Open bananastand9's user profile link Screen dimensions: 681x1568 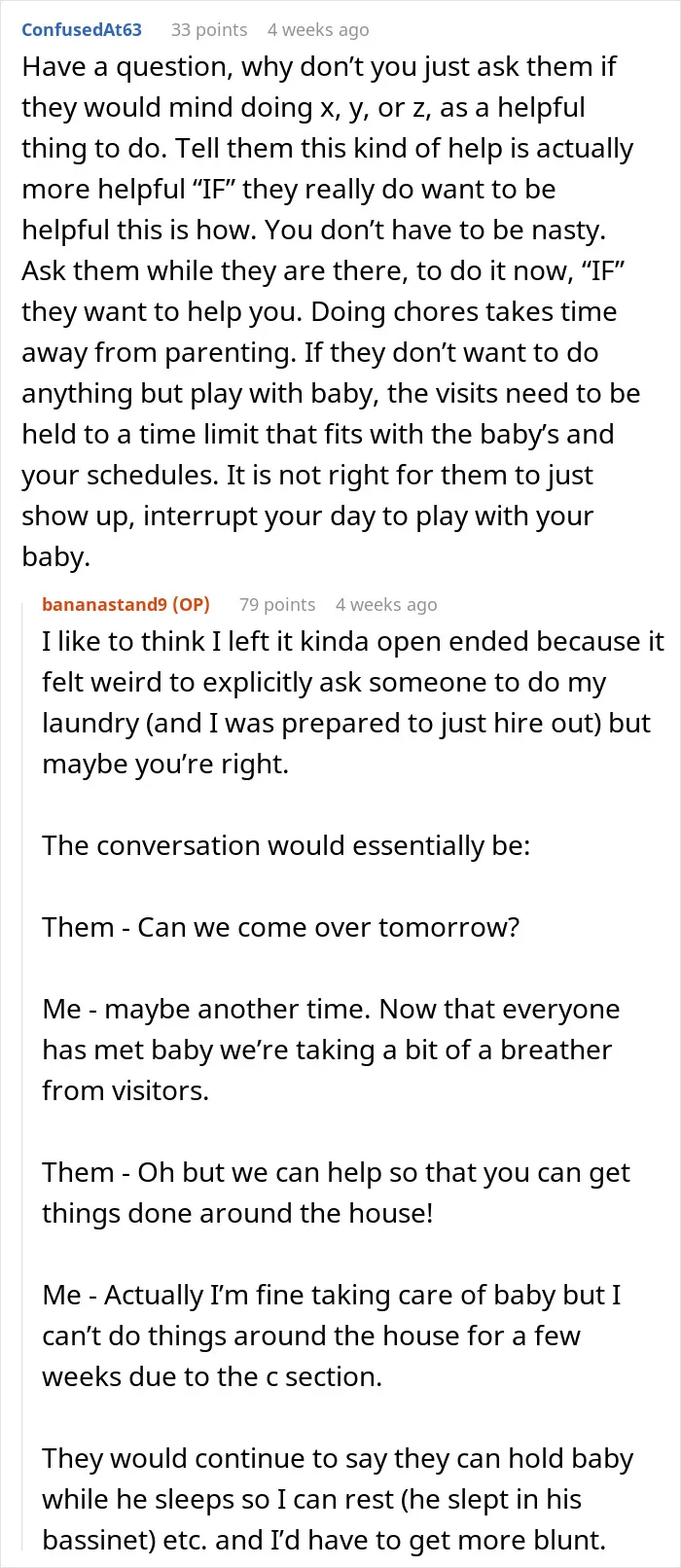coord(106,604)
